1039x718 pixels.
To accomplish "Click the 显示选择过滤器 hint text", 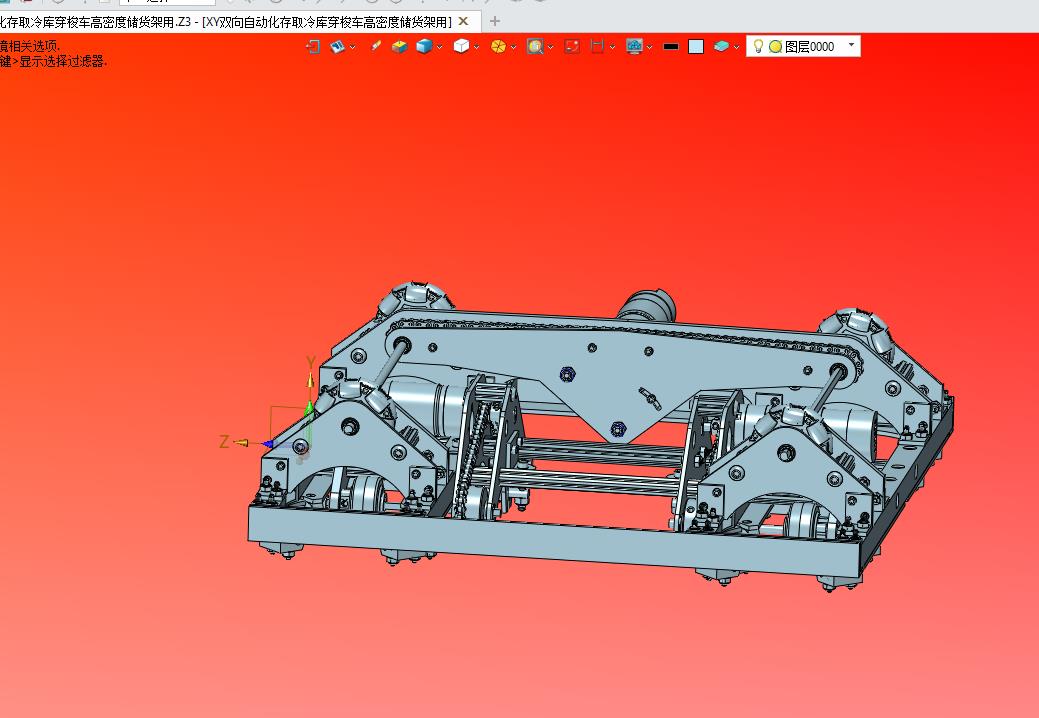I will [x=62, y=62].
